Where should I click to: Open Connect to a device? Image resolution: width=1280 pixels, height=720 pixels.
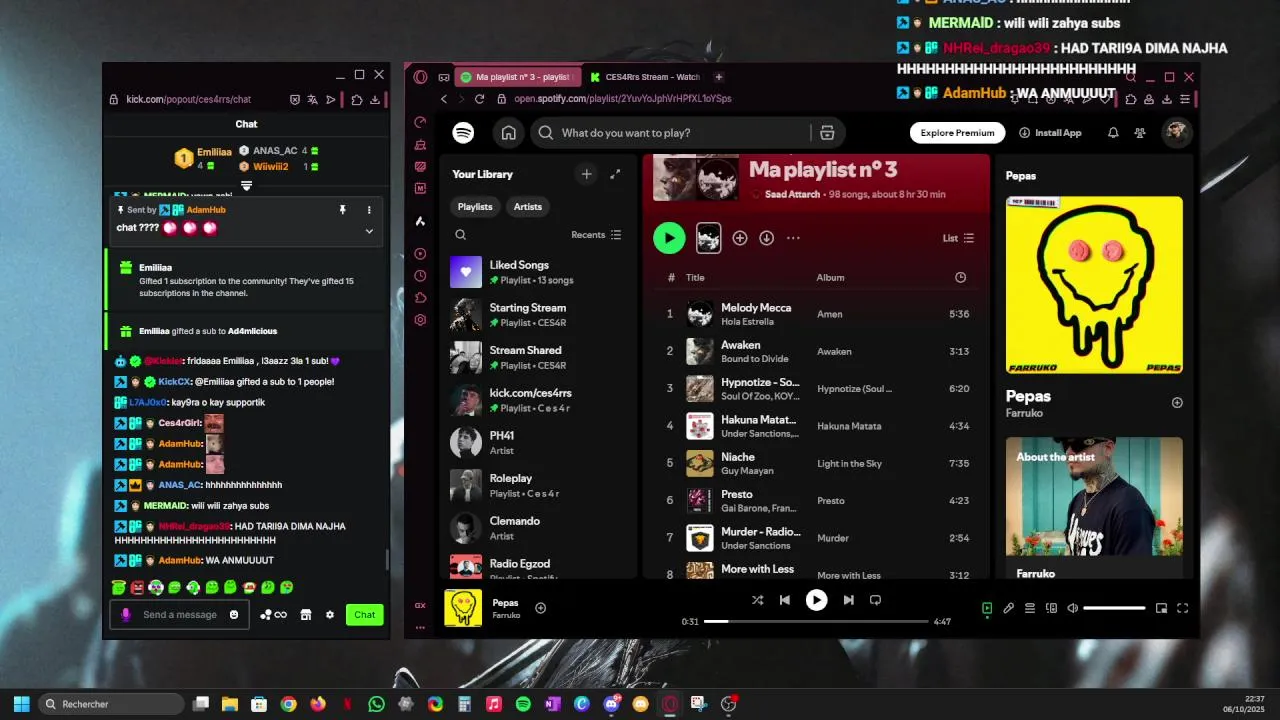point(1051,608)
